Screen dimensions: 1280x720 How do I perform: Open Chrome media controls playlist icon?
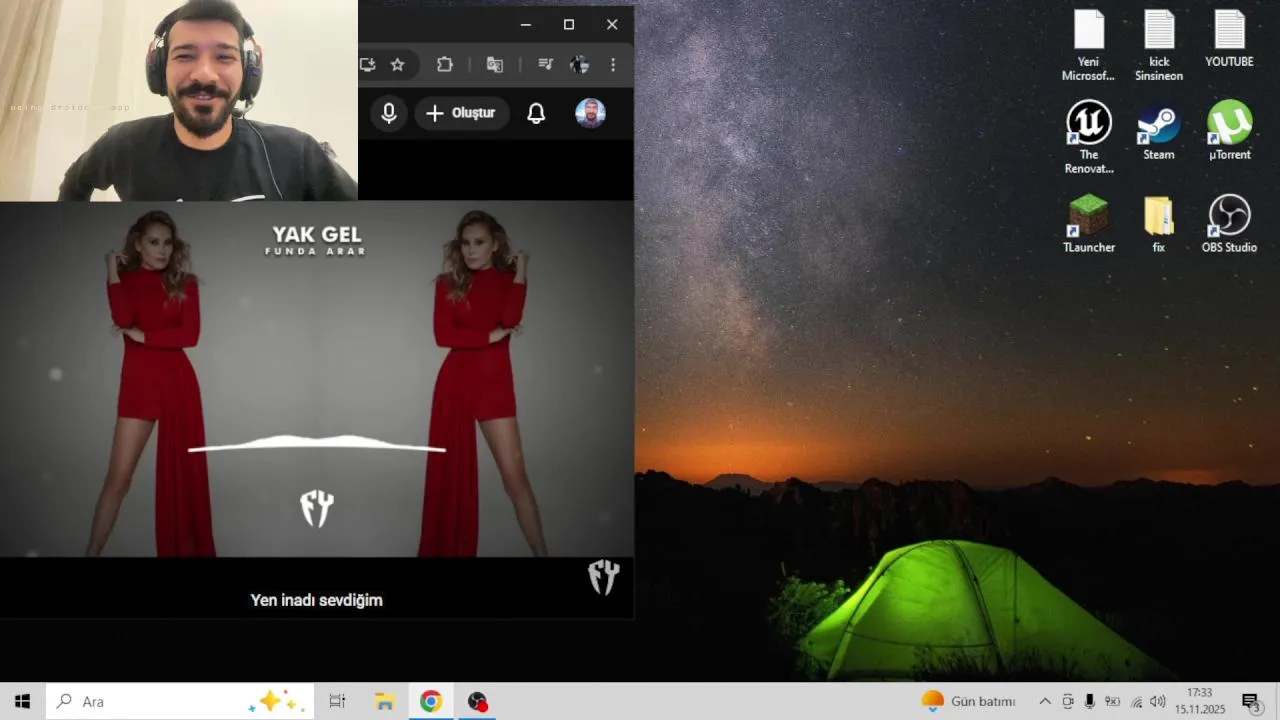pyautogui.click(x=545, y=65)
